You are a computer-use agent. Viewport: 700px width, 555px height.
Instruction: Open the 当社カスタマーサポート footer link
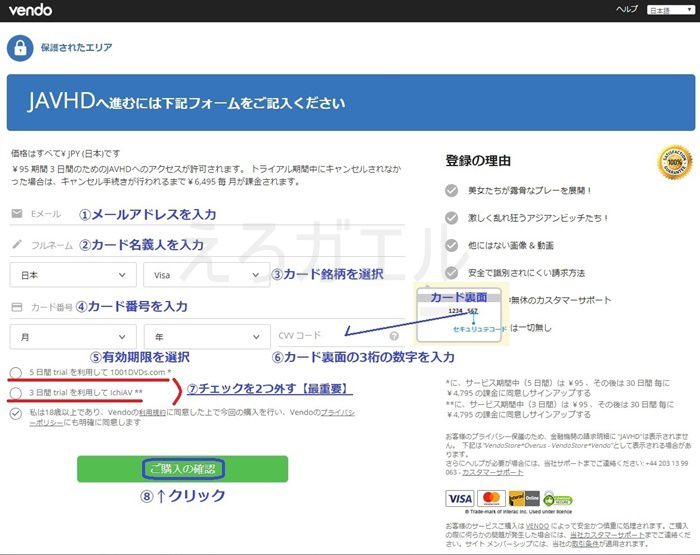[607, 535]
